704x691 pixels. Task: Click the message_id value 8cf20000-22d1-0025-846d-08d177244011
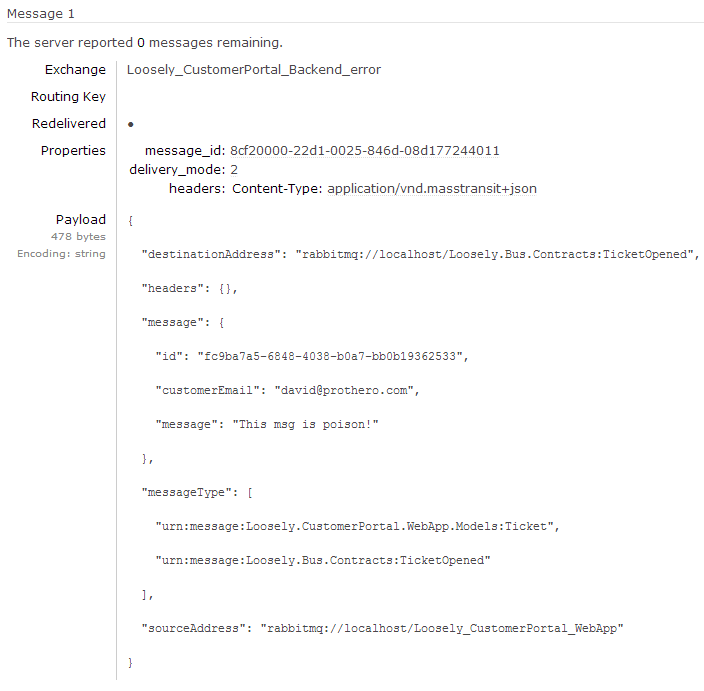coord(365,150)
